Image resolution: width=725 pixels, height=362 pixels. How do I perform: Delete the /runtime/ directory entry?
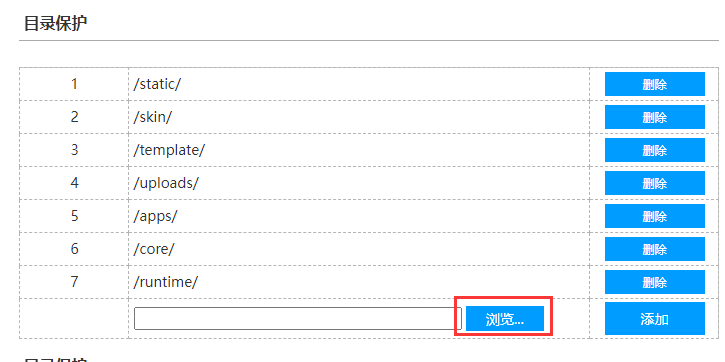pyautogui.click(x=655, y=282)
